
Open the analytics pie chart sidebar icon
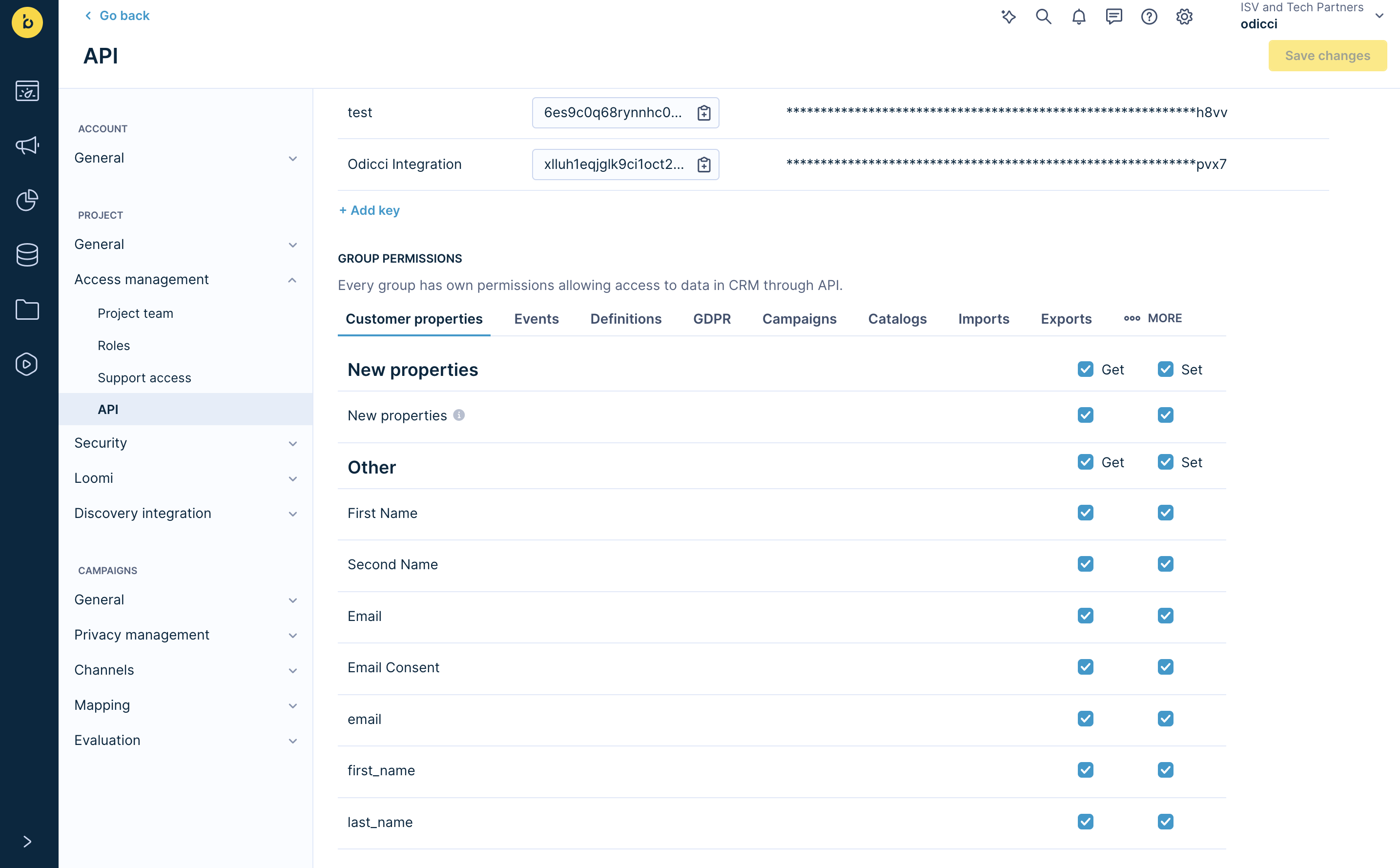tap(27, 200)
